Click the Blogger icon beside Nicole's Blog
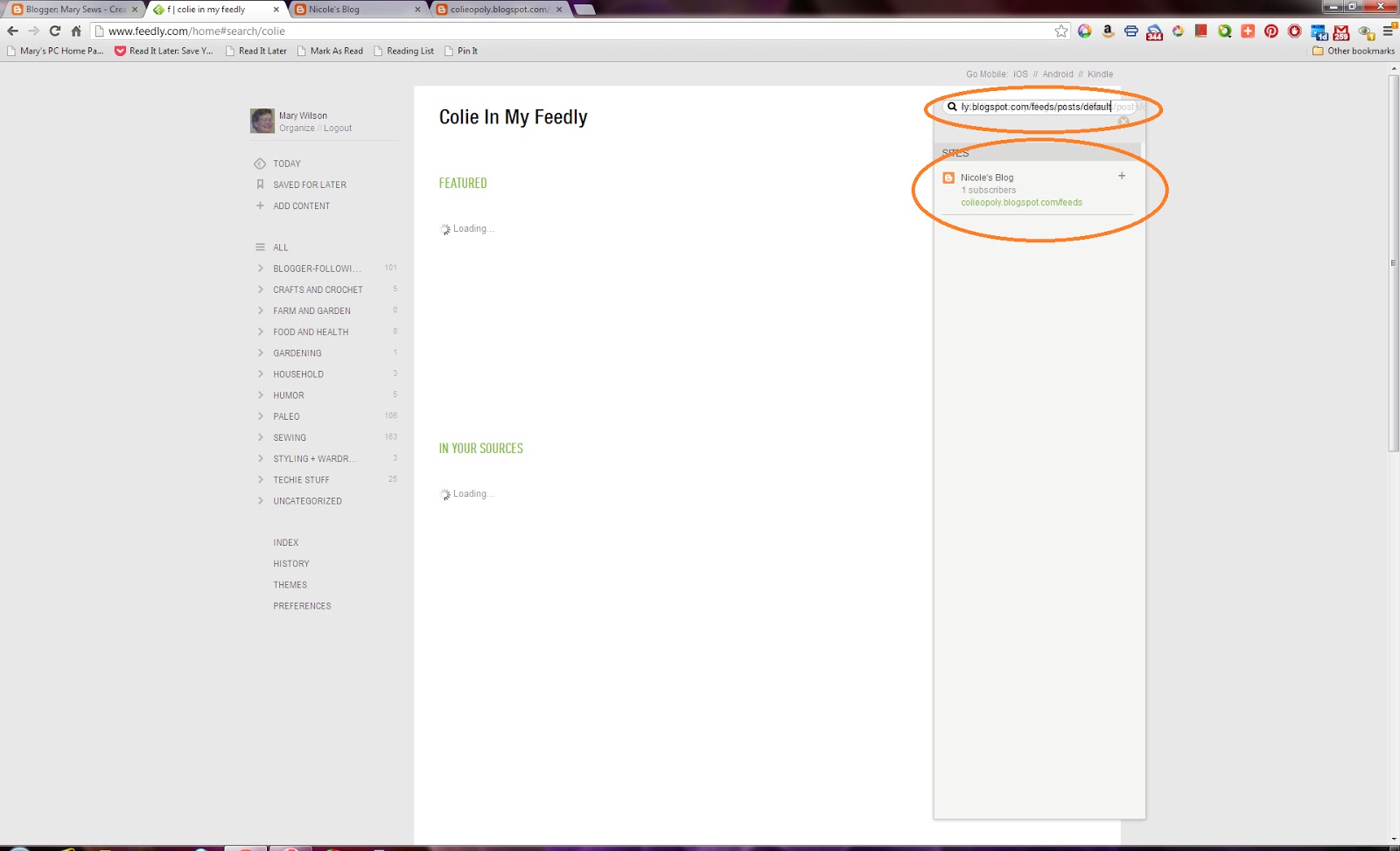Image resolution: width=1400 pixels, height=851 pixels. (948, 178)
